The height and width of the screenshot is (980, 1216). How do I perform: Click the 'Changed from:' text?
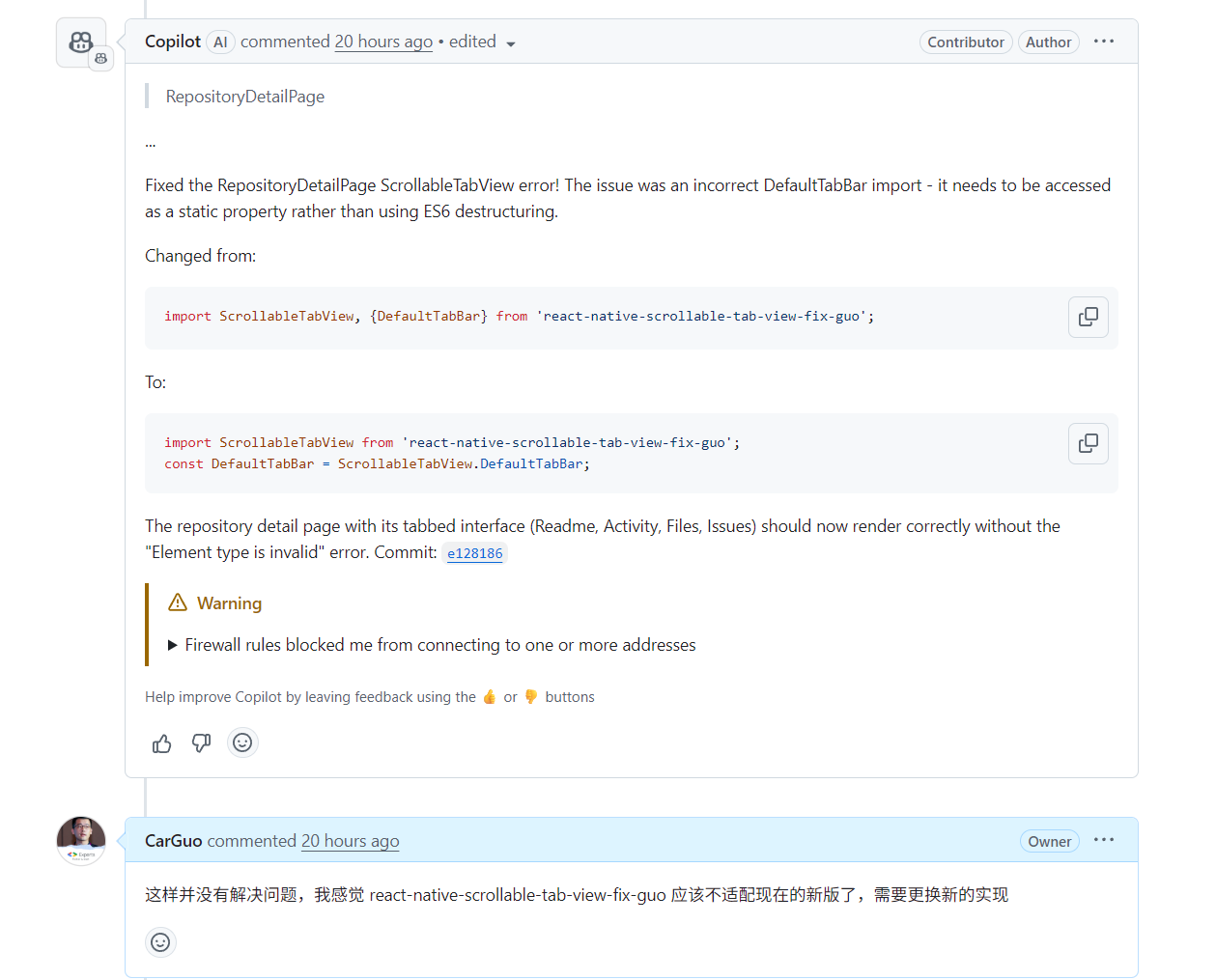click(x=201, y=256)
